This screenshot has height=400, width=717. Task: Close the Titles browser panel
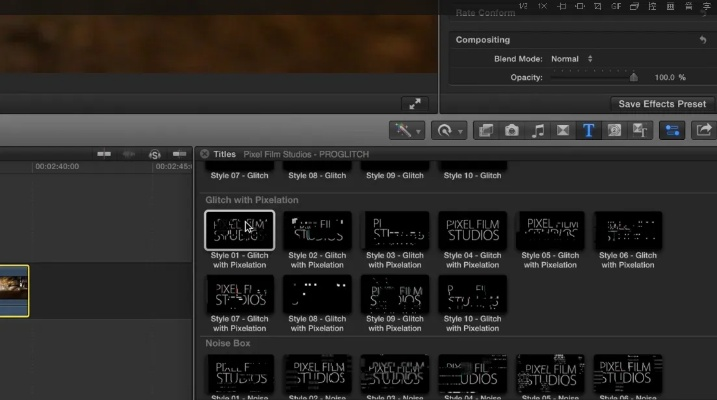point(204,154)
